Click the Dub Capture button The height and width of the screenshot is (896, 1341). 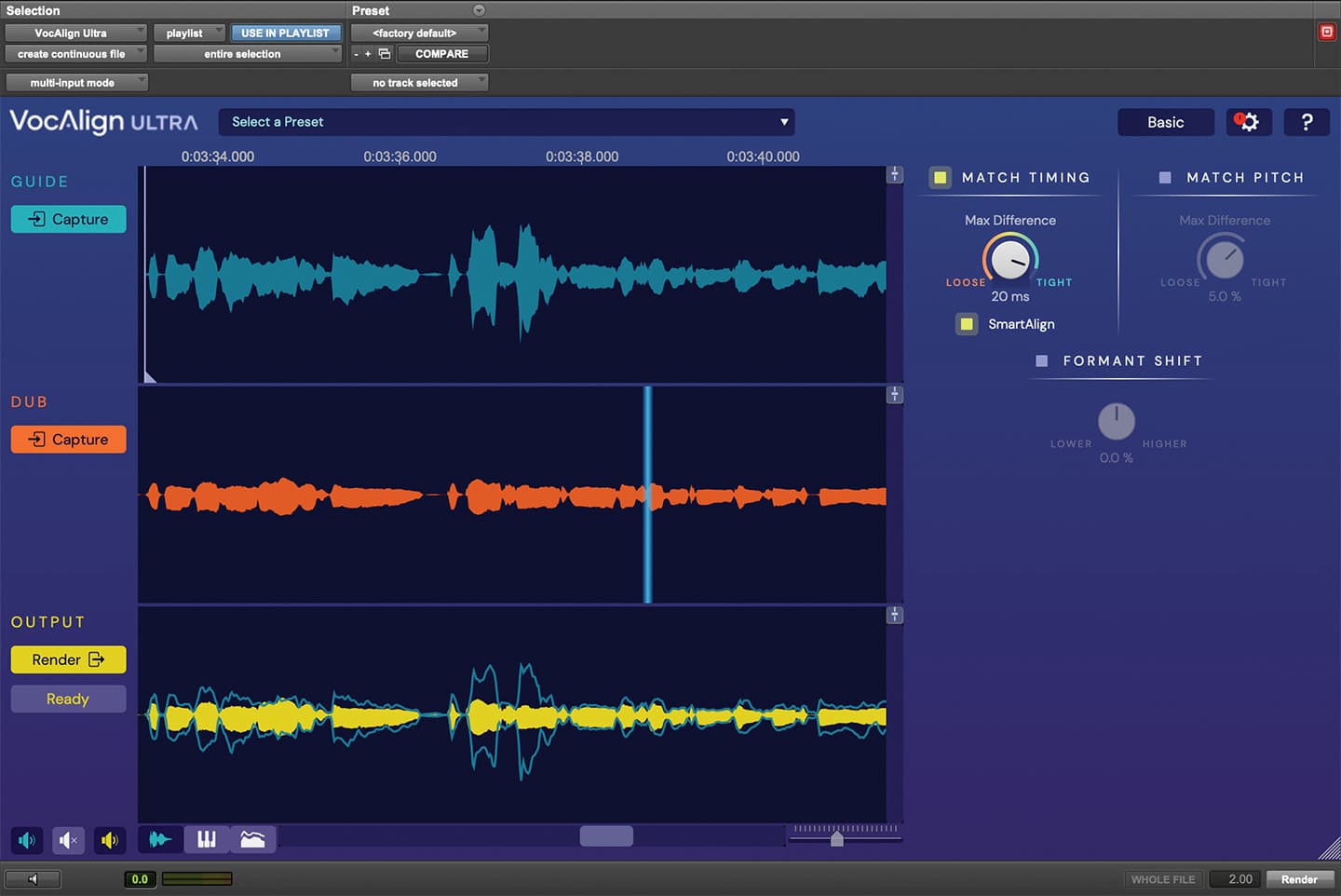point(69,440)
